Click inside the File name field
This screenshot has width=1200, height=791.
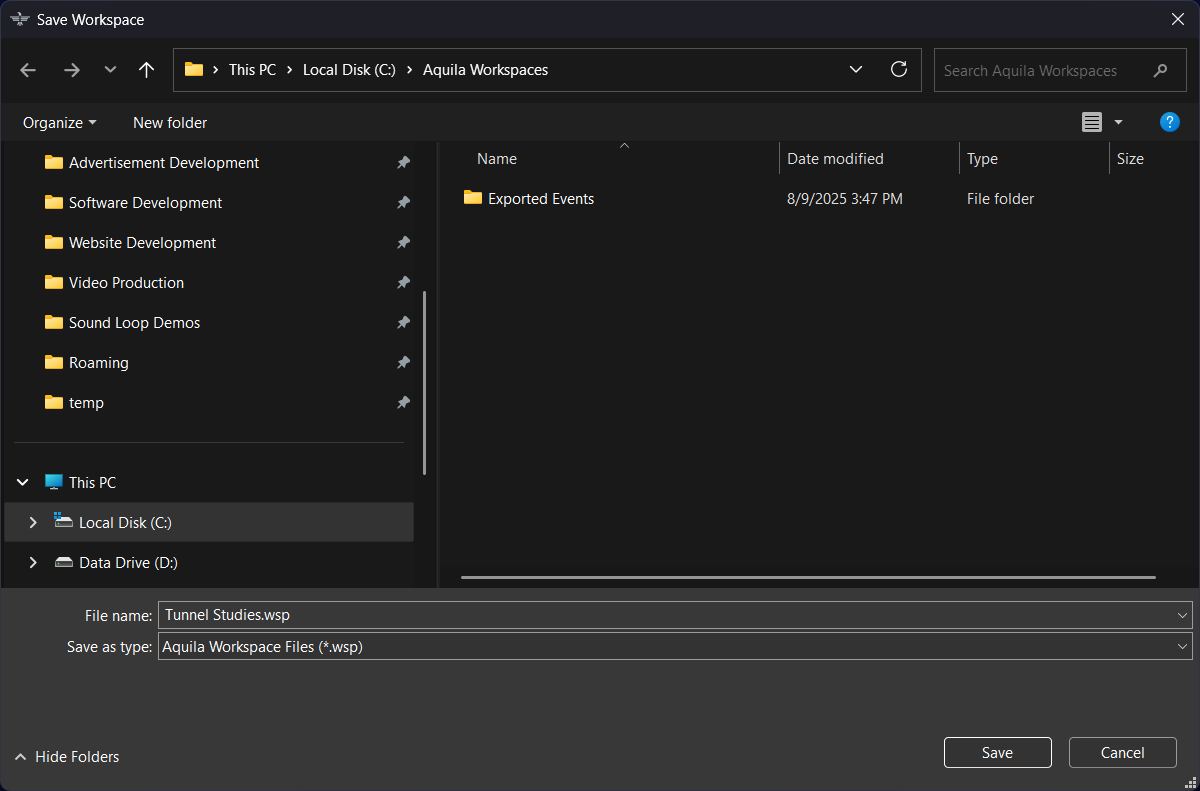click(600, 615)
